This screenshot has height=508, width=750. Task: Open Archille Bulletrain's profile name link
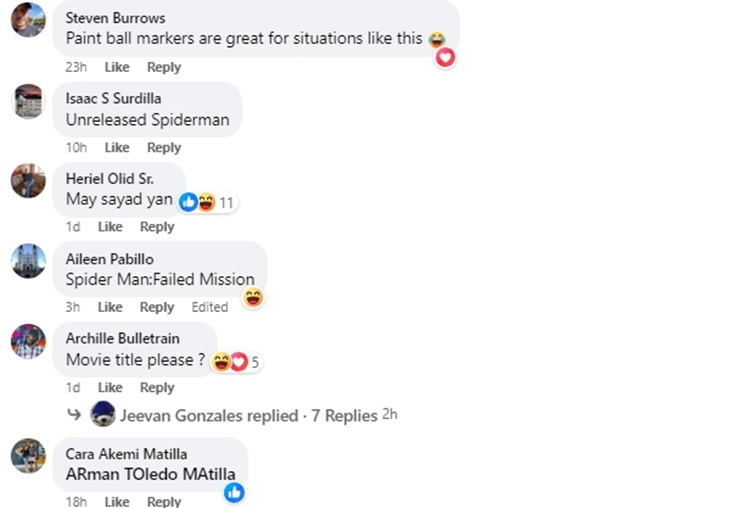coord(122,339)
